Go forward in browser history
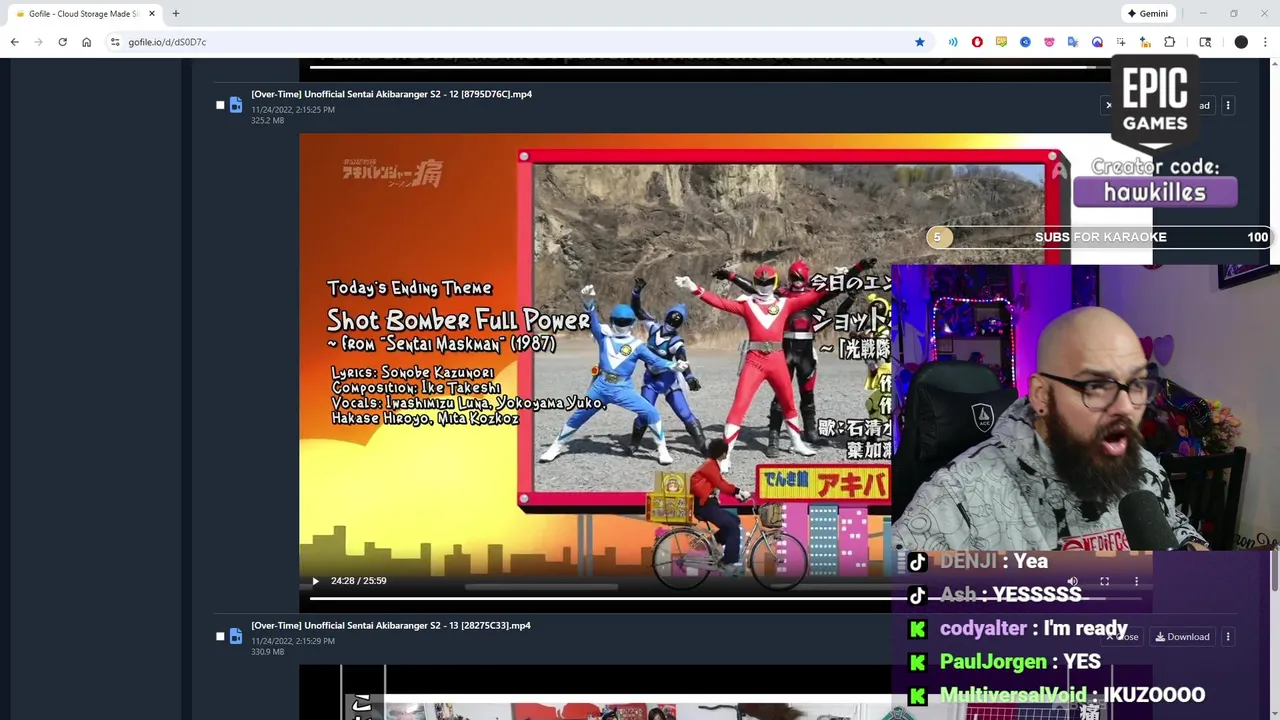The height and width of the screenshot is (720, 1280). click(38, 42)
